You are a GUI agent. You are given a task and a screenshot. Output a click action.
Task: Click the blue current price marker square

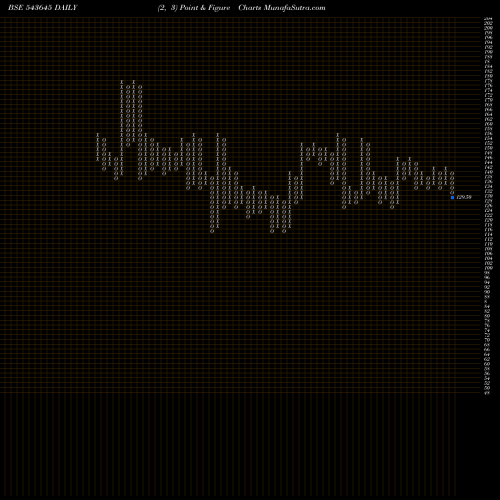[x=452, y=197]
